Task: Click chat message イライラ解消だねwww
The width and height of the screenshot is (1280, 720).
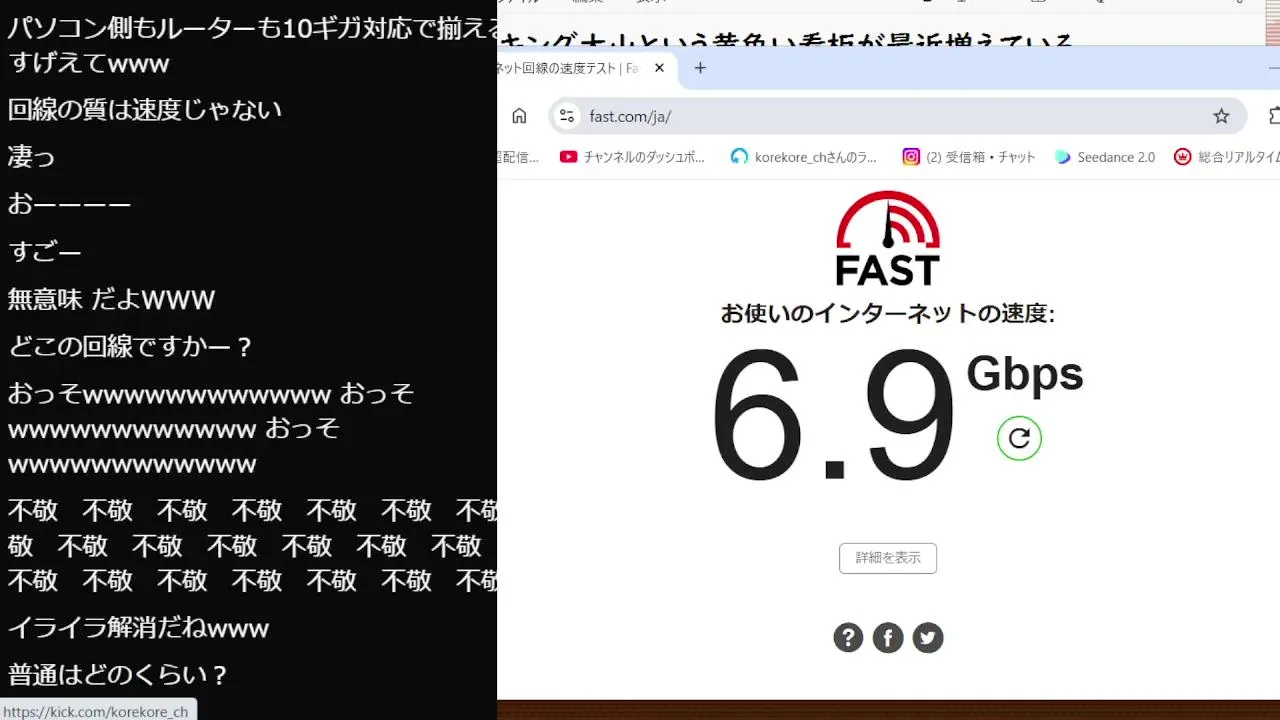Action: tap(138, 628)
